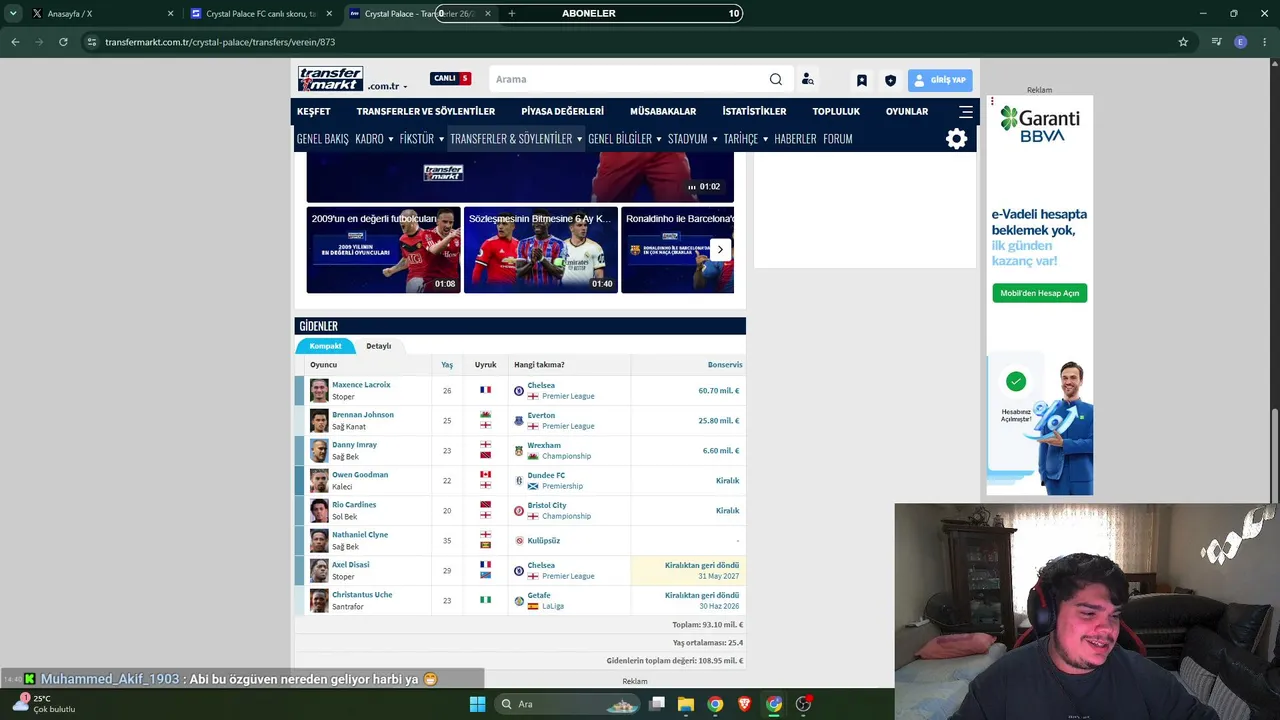Screen dimensions: 1280x720
Task: Open a new browser tab
Action: pos(512,14)
